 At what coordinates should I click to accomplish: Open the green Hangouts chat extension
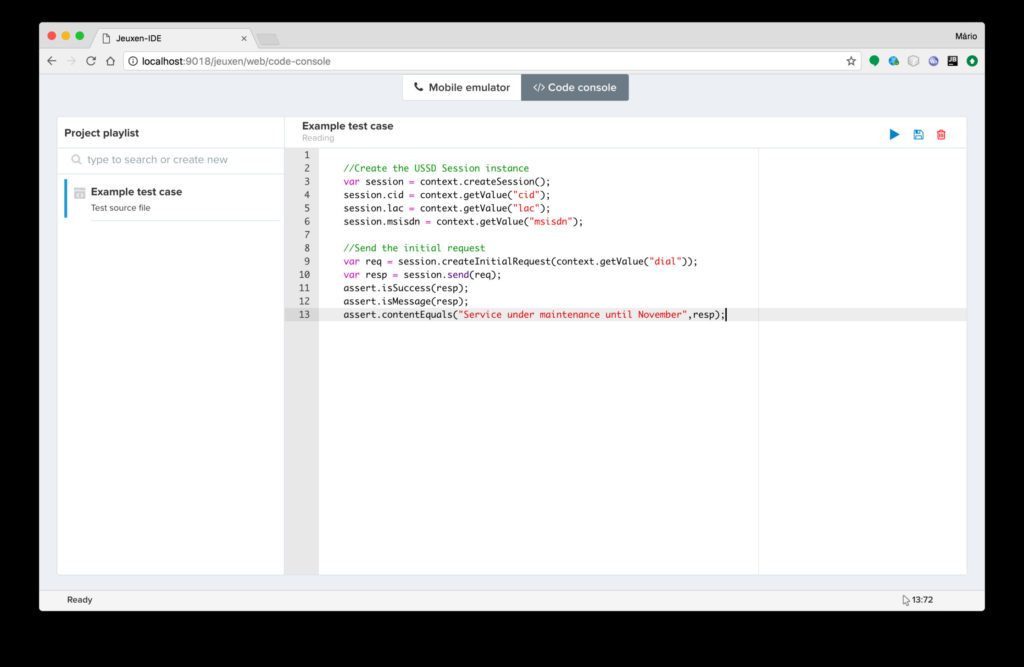coord(874,61)
